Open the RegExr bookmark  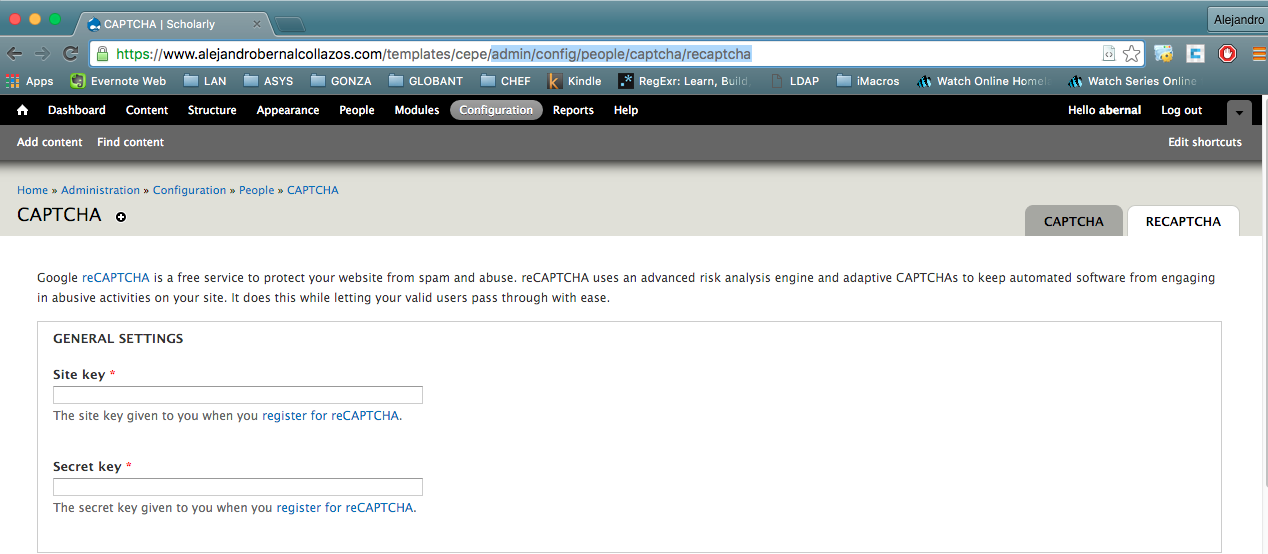pos(685,81)
